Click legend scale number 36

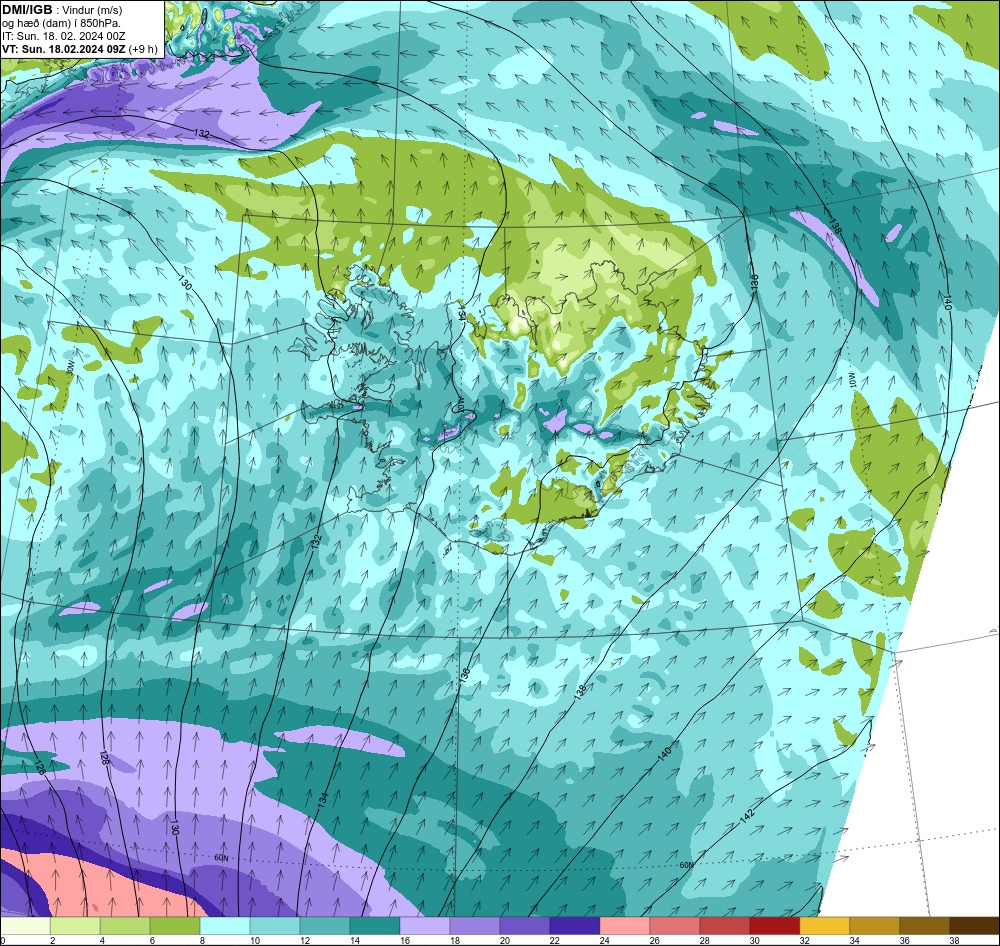click(904, 940)
